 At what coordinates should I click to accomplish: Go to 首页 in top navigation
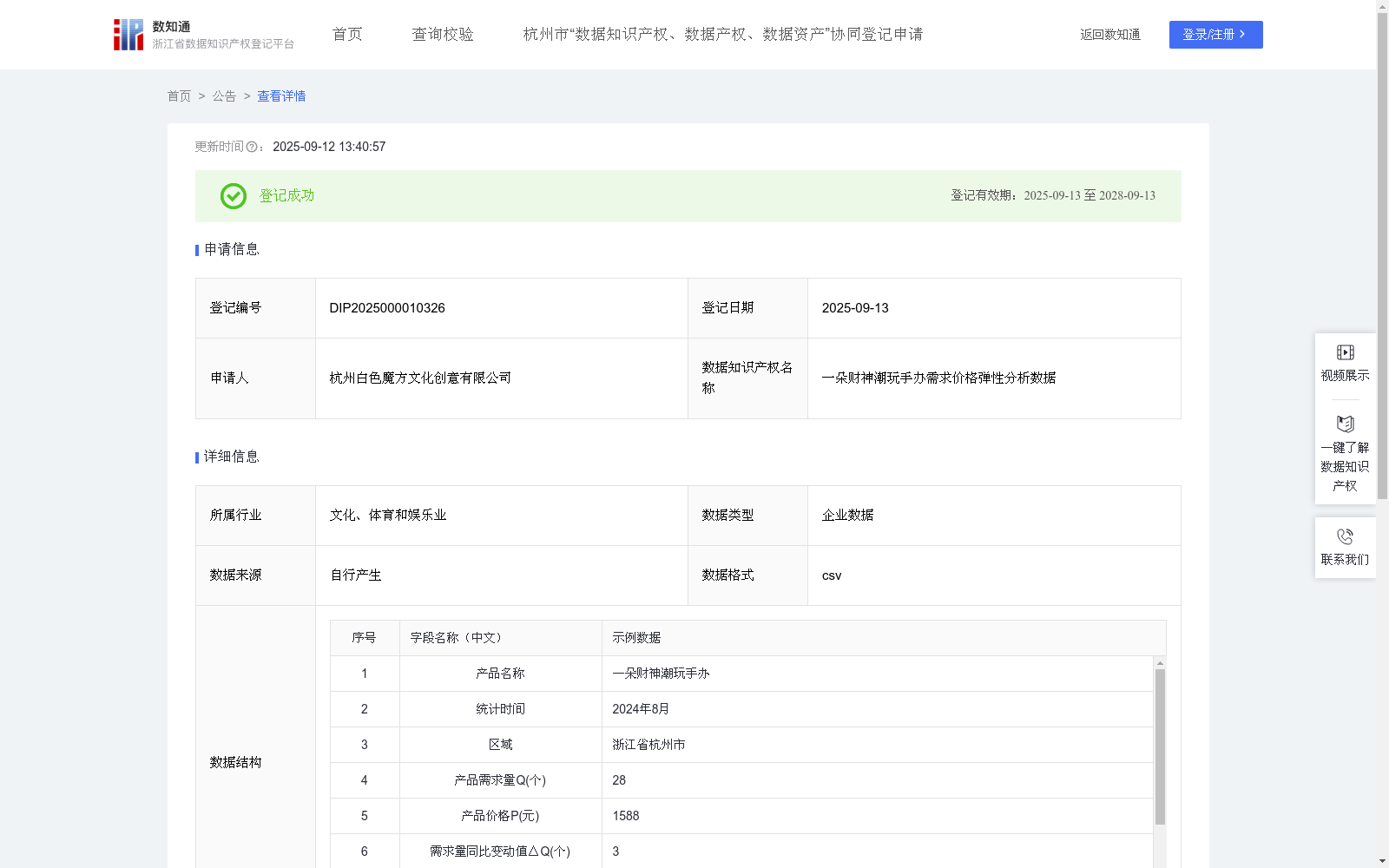point(347,35)
